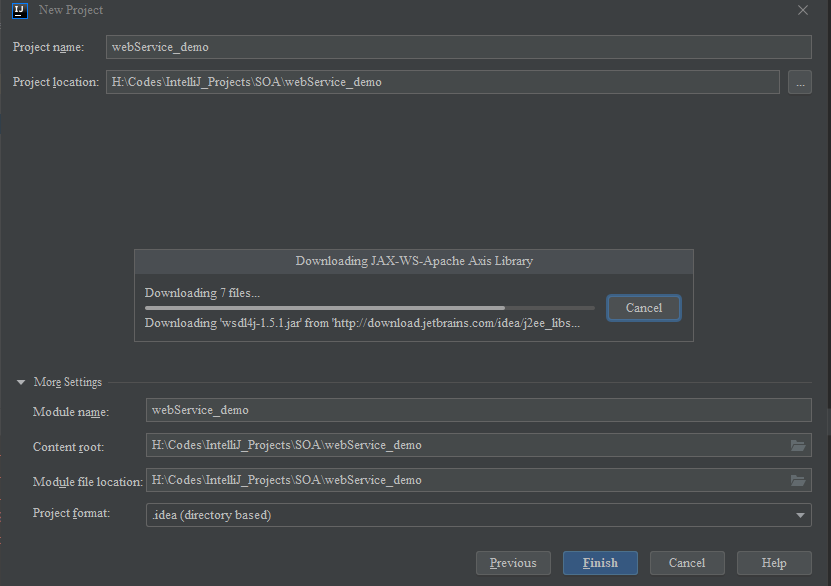This screenshot has height=586, width=831.
Task: Click the Project name label
Action: 48,47
